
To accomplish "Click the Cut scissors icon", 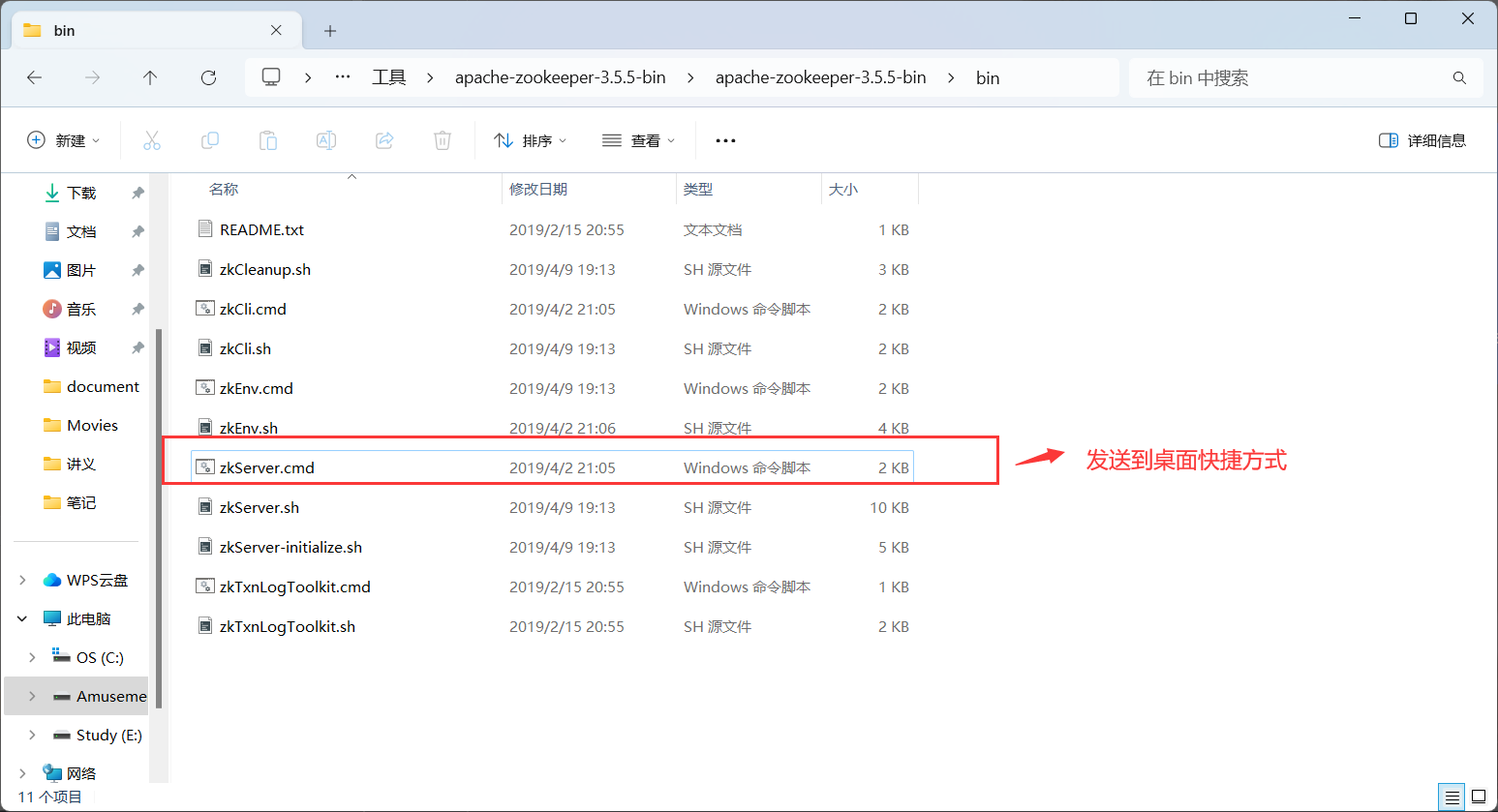I will pyautogui.click(x=152, y=140).
